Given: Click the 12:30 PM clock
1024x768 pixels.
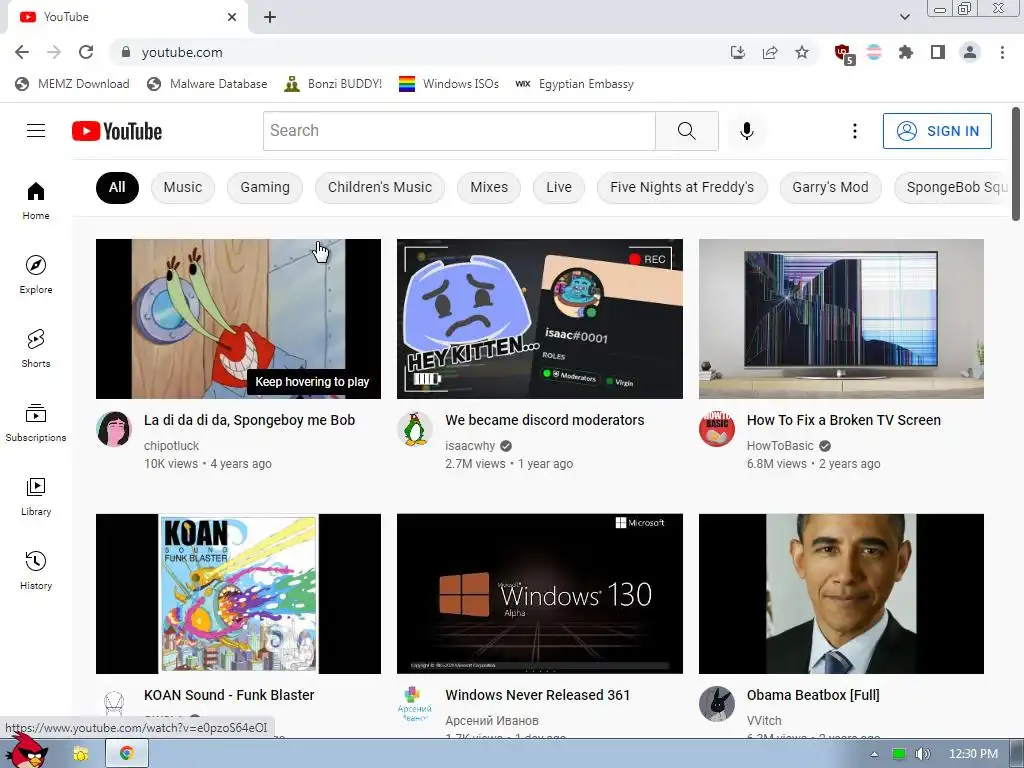Looking at the screenshot, I should point(973,754).
